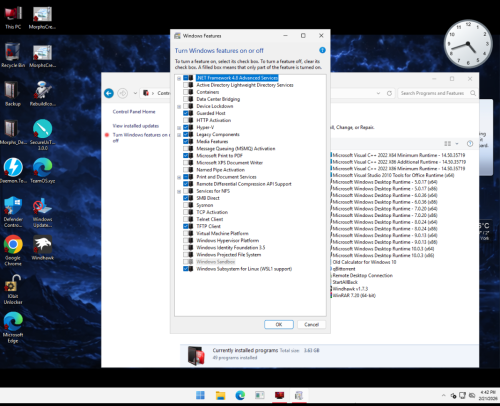500x406 pixels.
Task: Open the address bar history dropdown
Action: pyautogui.click(x=378, y=93)
